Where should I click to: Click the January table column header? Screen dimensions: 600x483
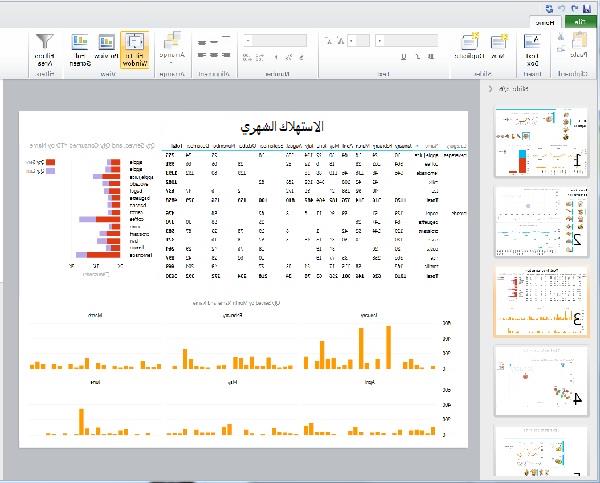[x=403, y=146]
